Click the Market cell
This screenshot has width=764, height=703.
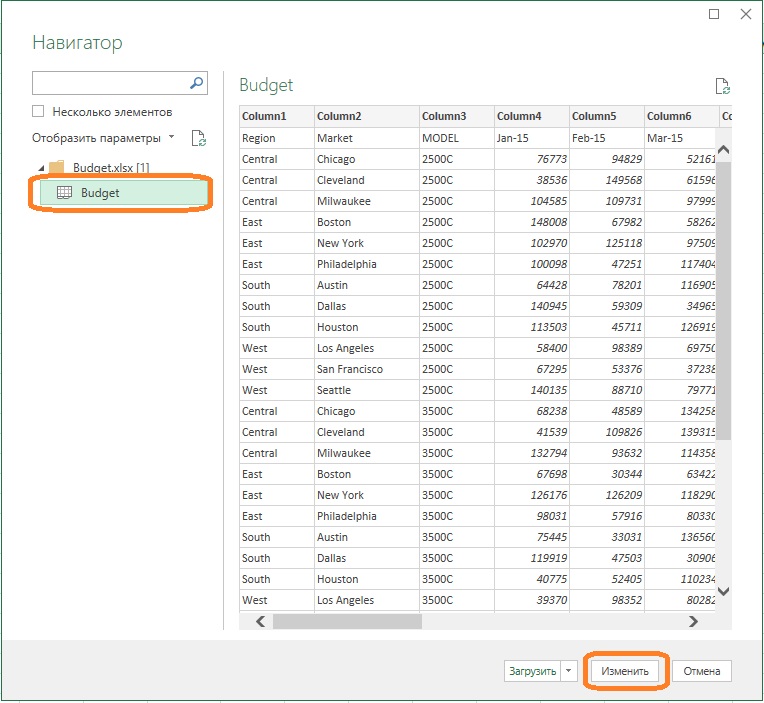pyautogui.click(x=367, y=138)
